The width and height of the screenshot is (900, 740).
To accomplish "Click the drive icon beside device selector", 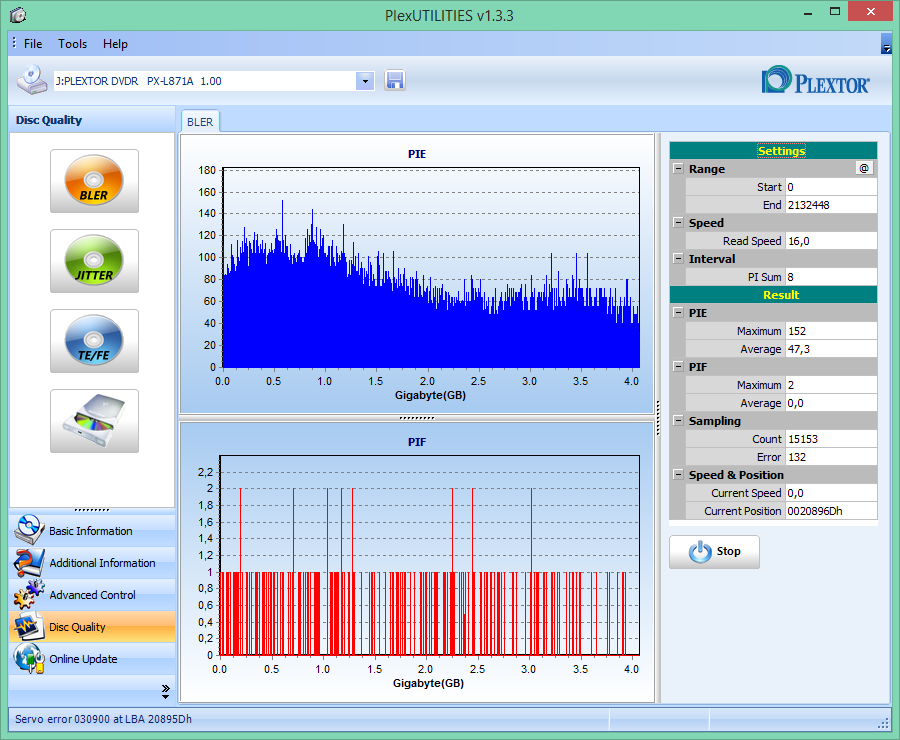I will (32, 80).
